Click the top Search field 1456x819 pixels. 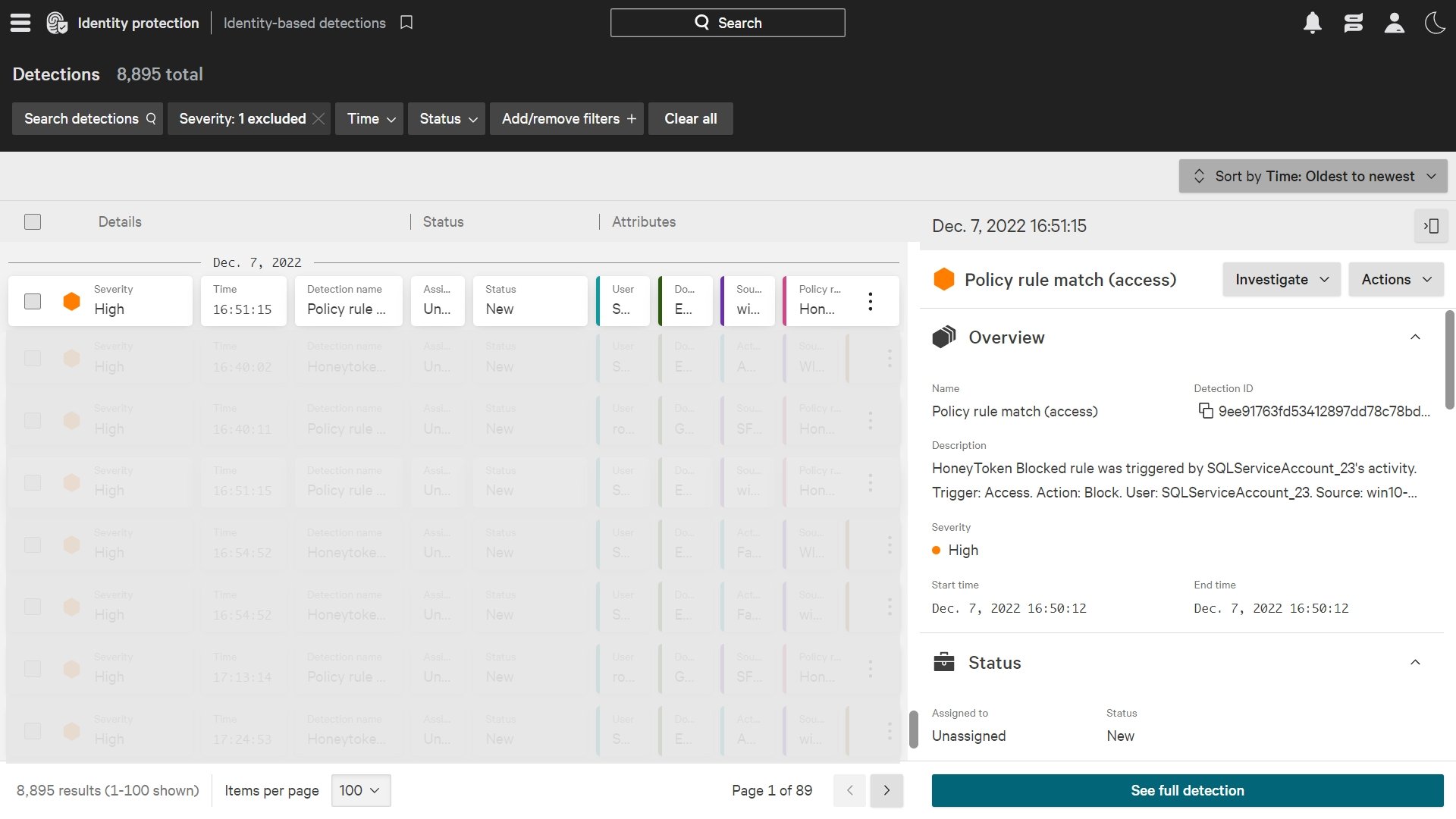click(x=727, y=23)
